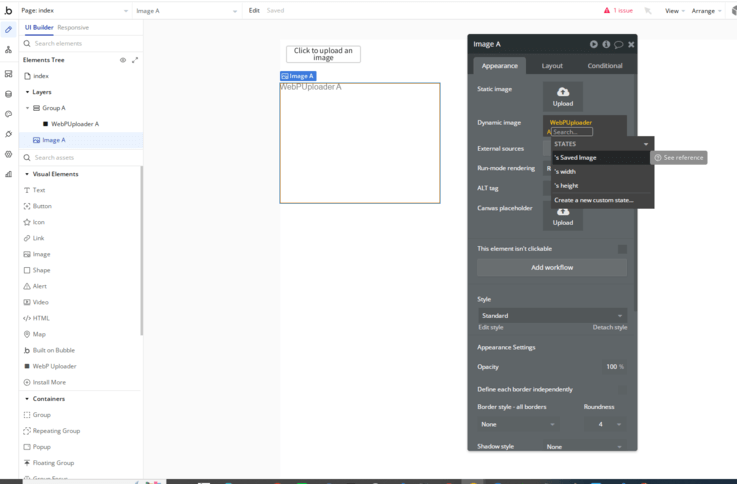Click Install More elements
Image resolution: width=737 pixels, height=484 pixels.
(45, 382)
